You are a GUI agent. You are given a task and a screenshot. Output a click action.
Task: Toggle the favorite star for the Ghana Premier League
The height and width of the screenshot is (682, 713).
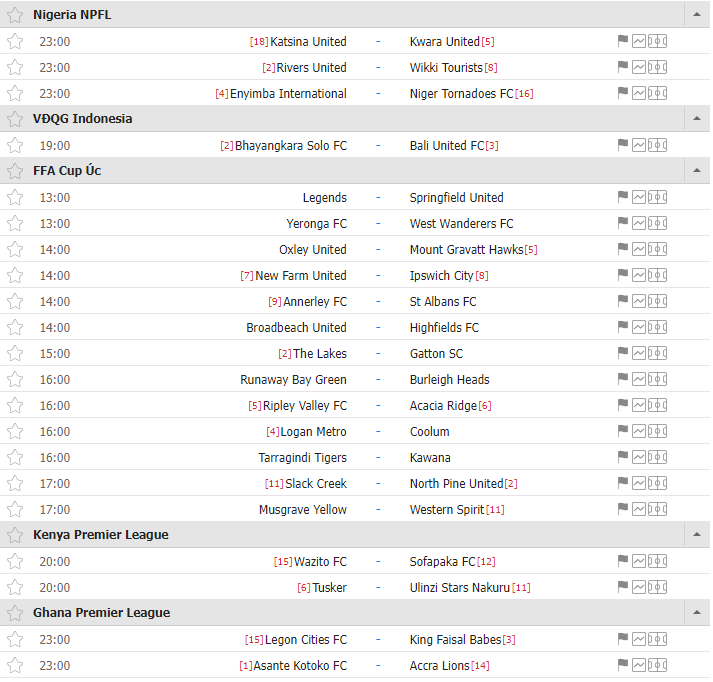(x=15, y=613)
